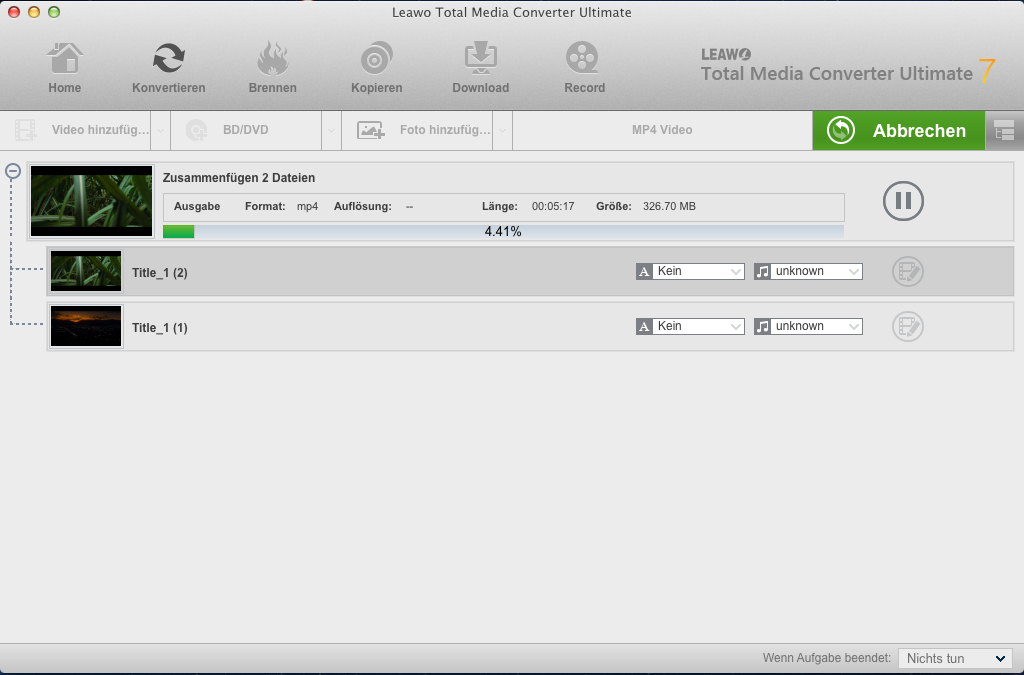The height and width of the screenshot is (675, 1024).
Task: Click Zusammenfügen 2 Dateien title
Action: 238,178
